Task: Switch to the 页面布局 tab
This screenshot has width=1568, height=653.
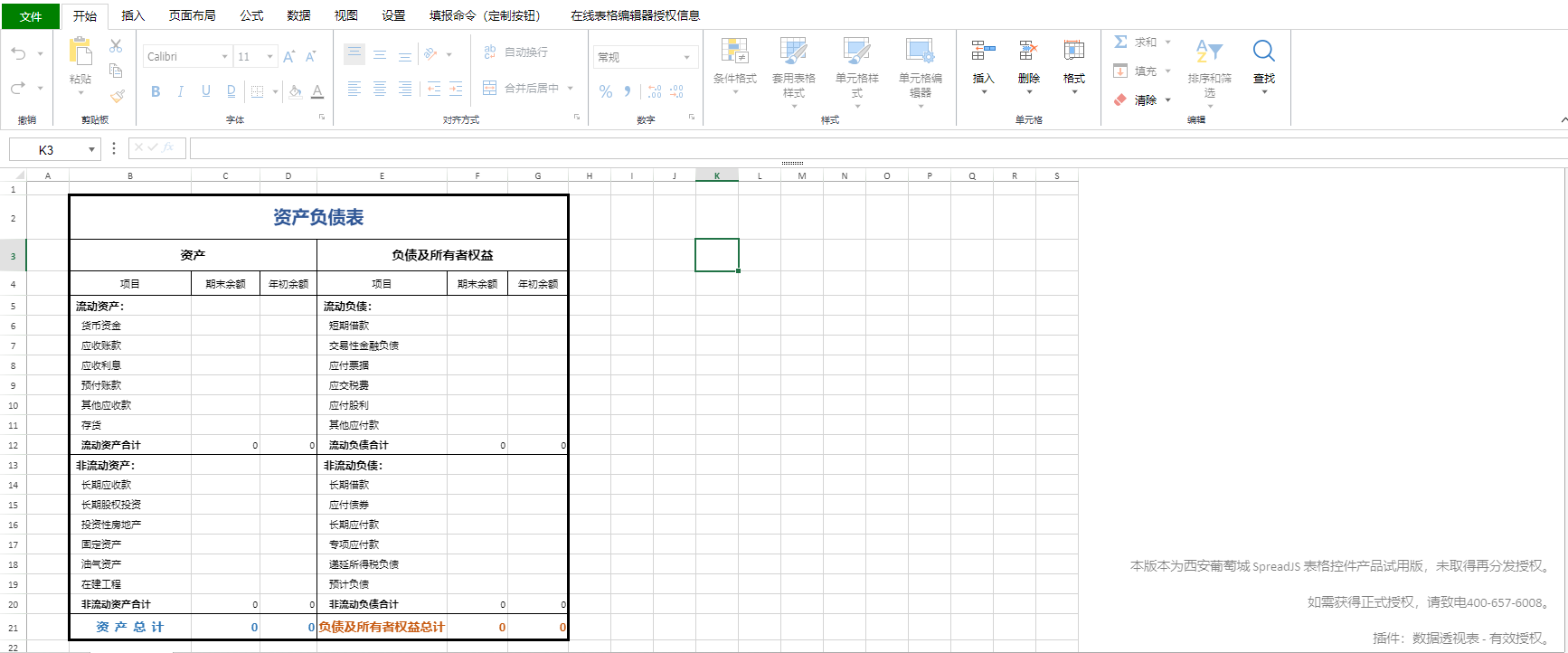Action: coord(192,15)
